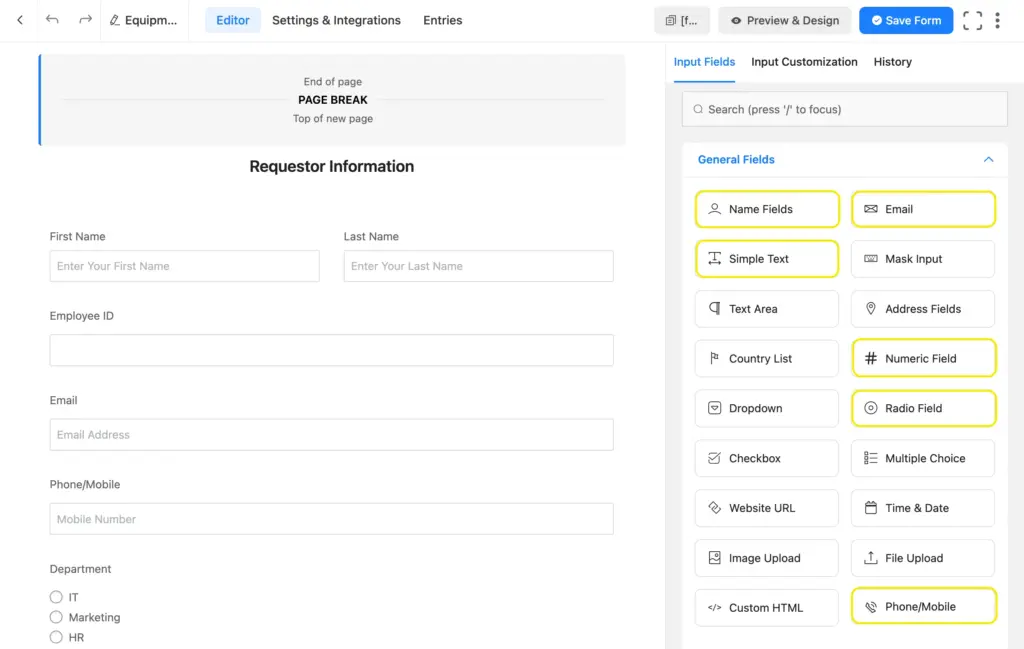
Task: Pick the Phone/Mobile field element
Action: 922,606
